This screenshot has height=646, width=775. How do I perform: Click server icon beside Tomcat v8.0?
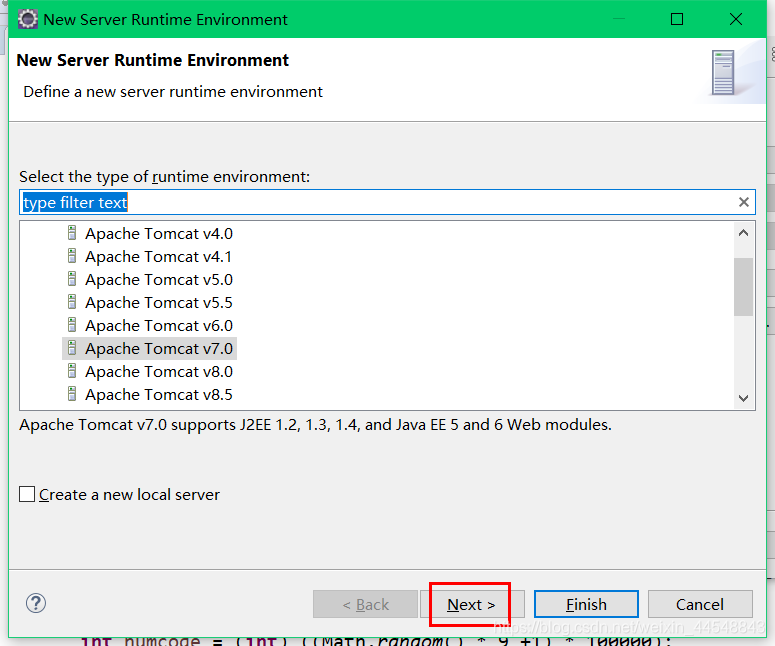[72, 371]
